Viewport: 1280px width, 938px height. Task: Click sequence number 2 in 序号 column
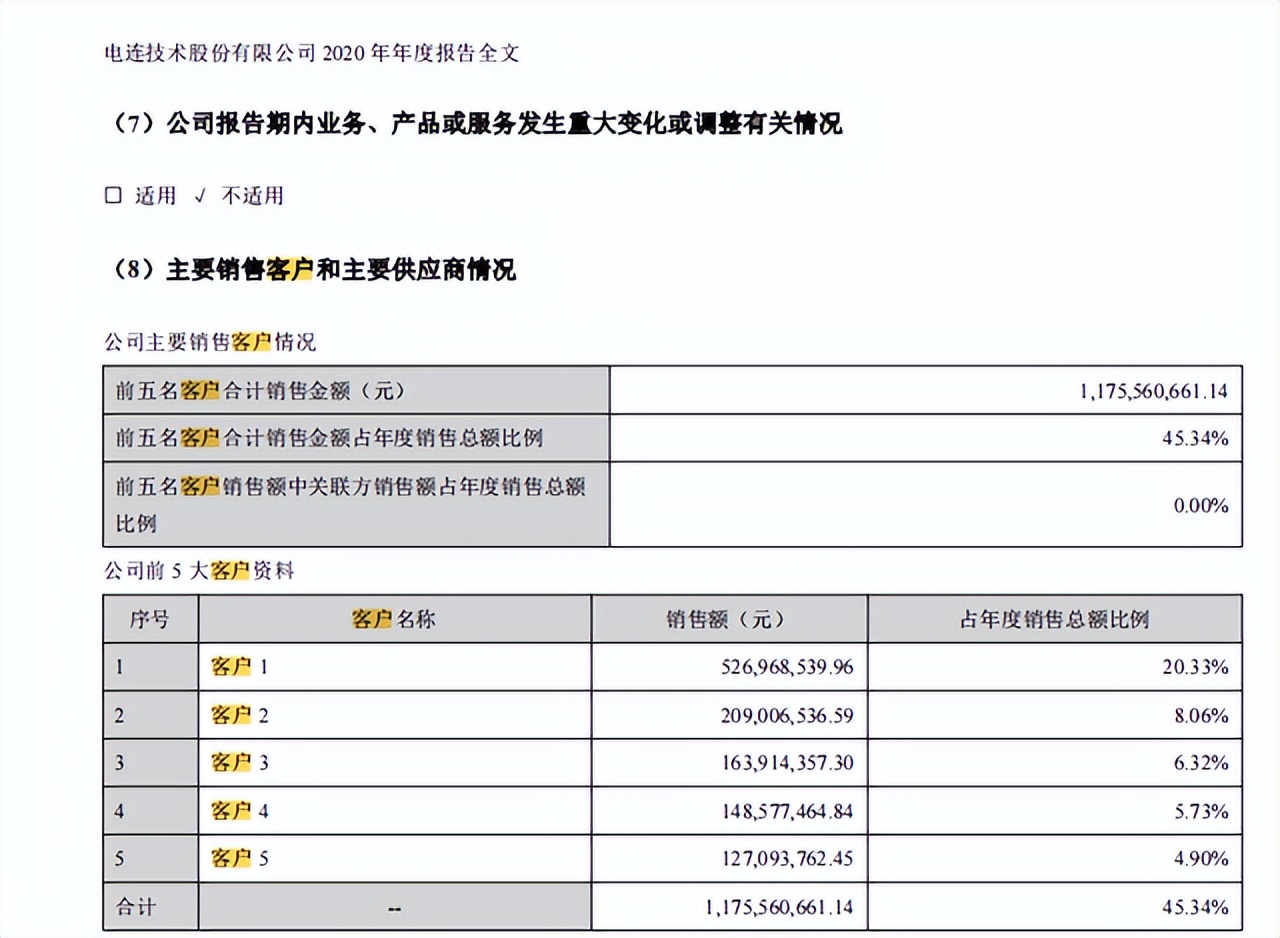point(119,715)
